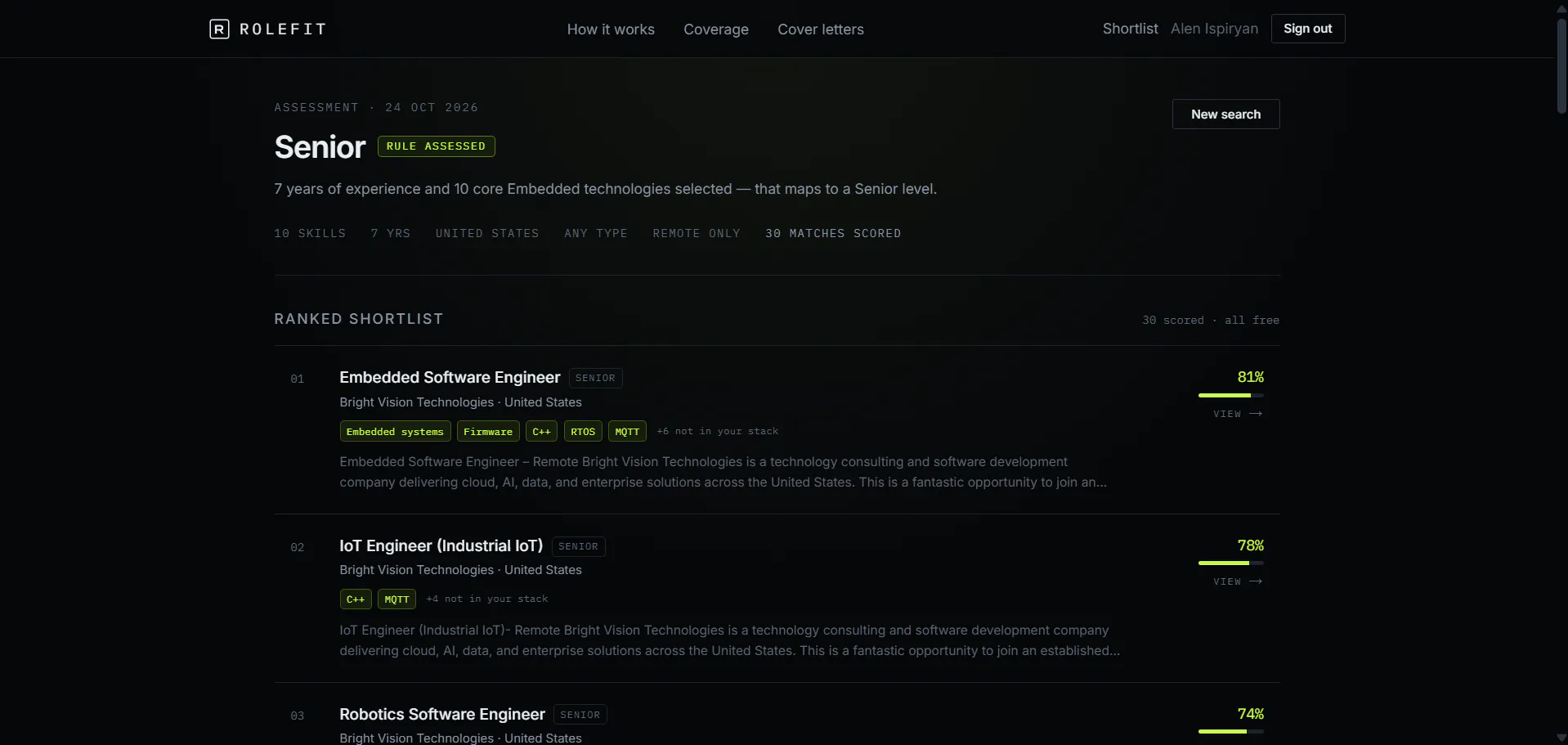Viewport: 1568px width, 745px height.
Task: Click the REMOTE ONLY filter label
Action: [x=697, y=234]
